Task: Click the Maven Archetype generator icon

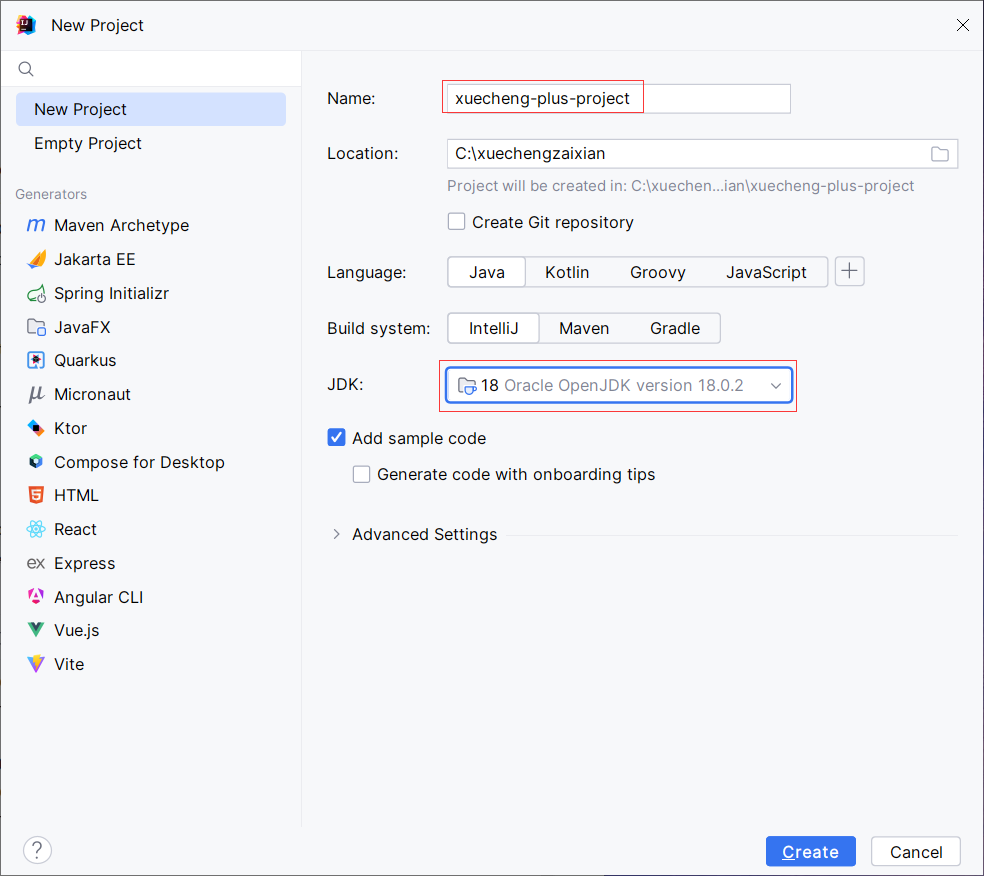Action: pos(36,225)
